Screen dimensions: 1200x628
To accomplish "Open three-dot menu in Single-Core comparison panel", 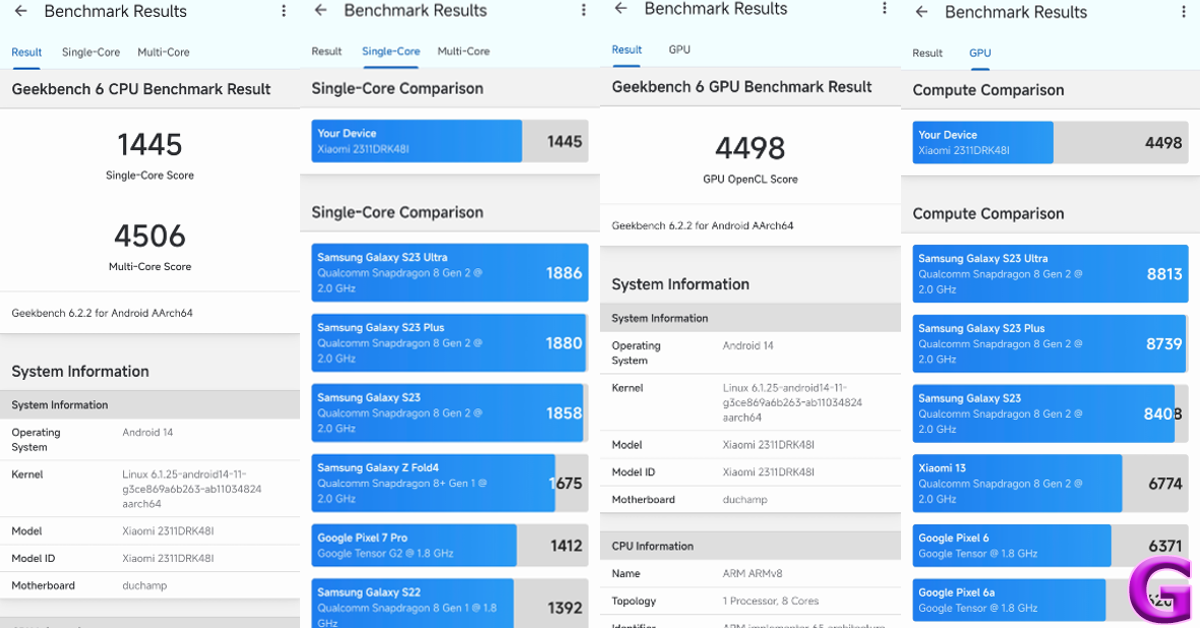I will 584,10.
